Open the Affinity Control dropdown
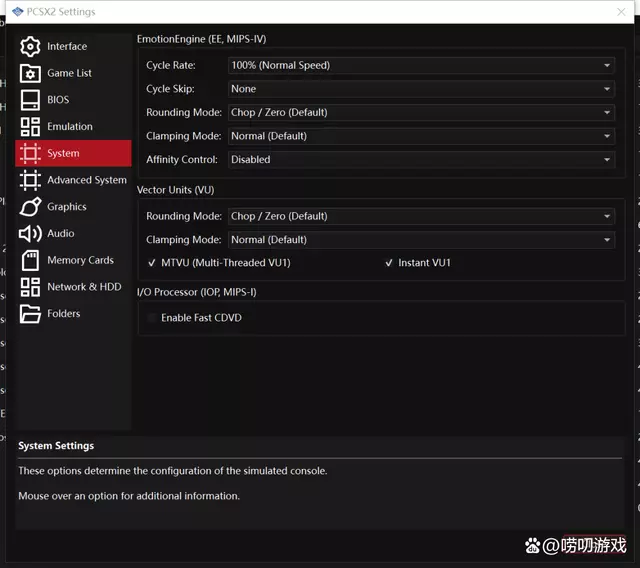 [421, 160]
